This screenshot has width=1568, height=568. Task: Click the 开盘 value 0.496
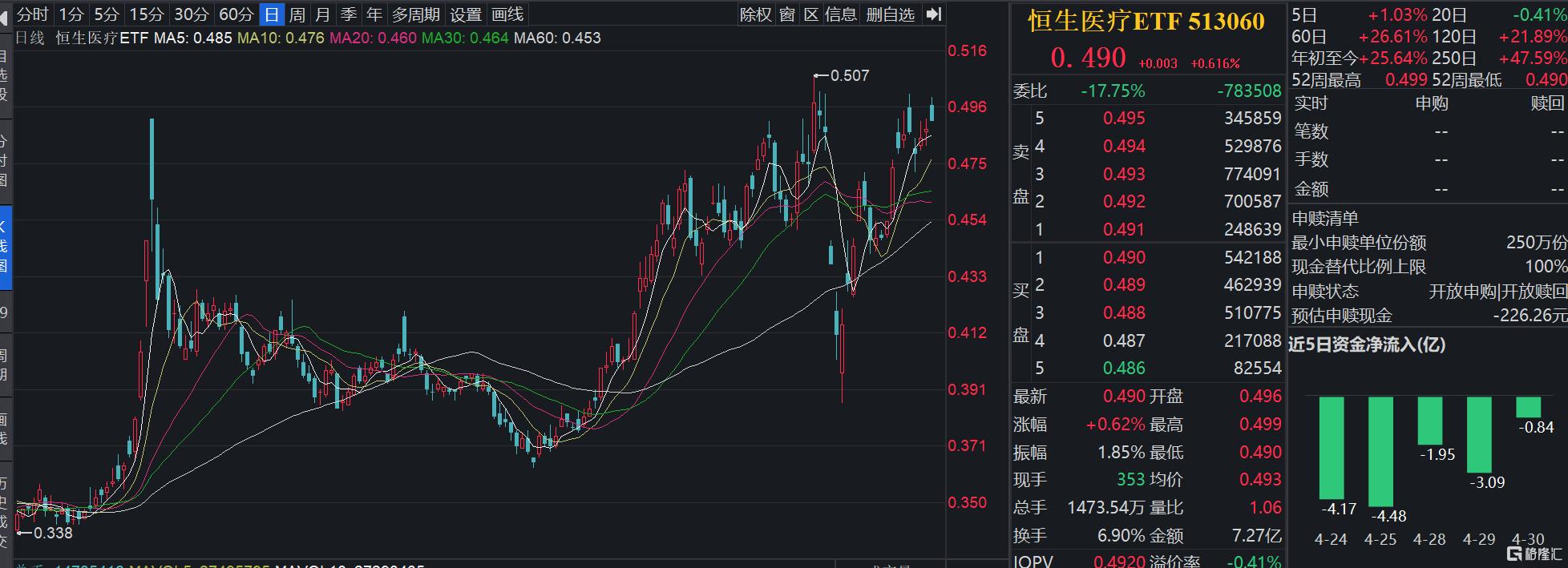[x=1260, y=396]
